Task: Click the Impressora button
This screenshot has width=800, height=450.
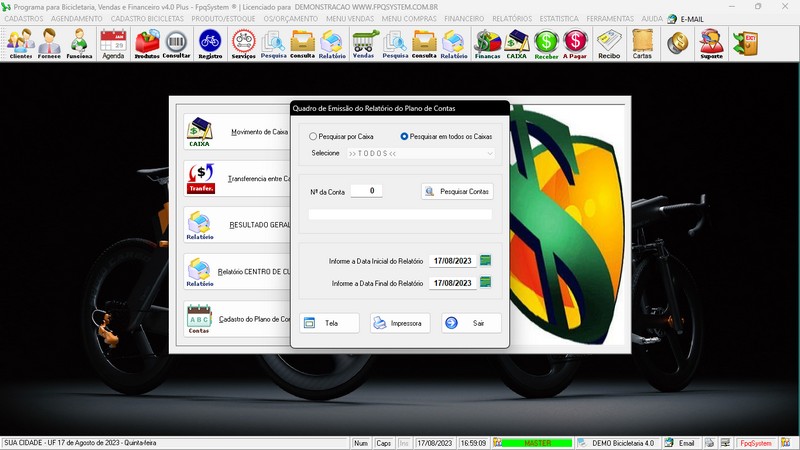Action: click(x=400, y=323)
